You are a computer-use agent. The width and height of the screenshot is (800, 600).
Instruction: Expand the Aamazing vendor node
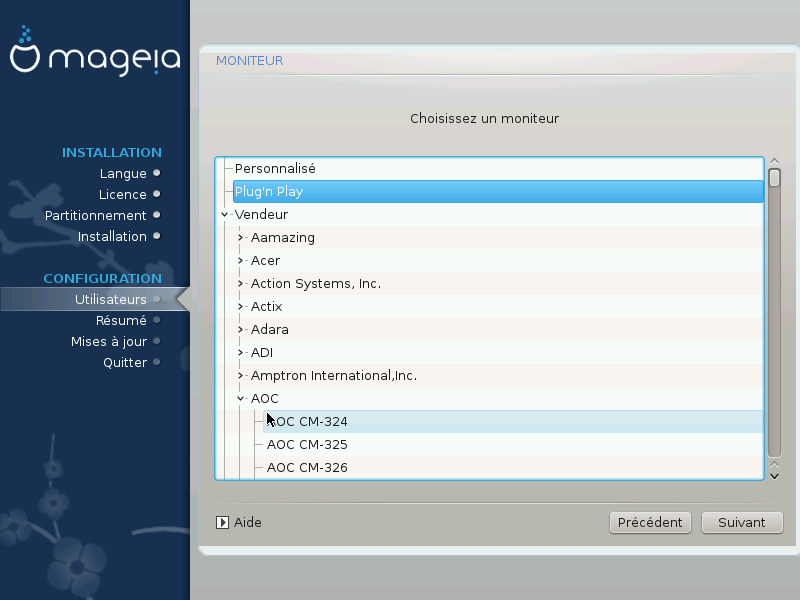click(240, 238)
